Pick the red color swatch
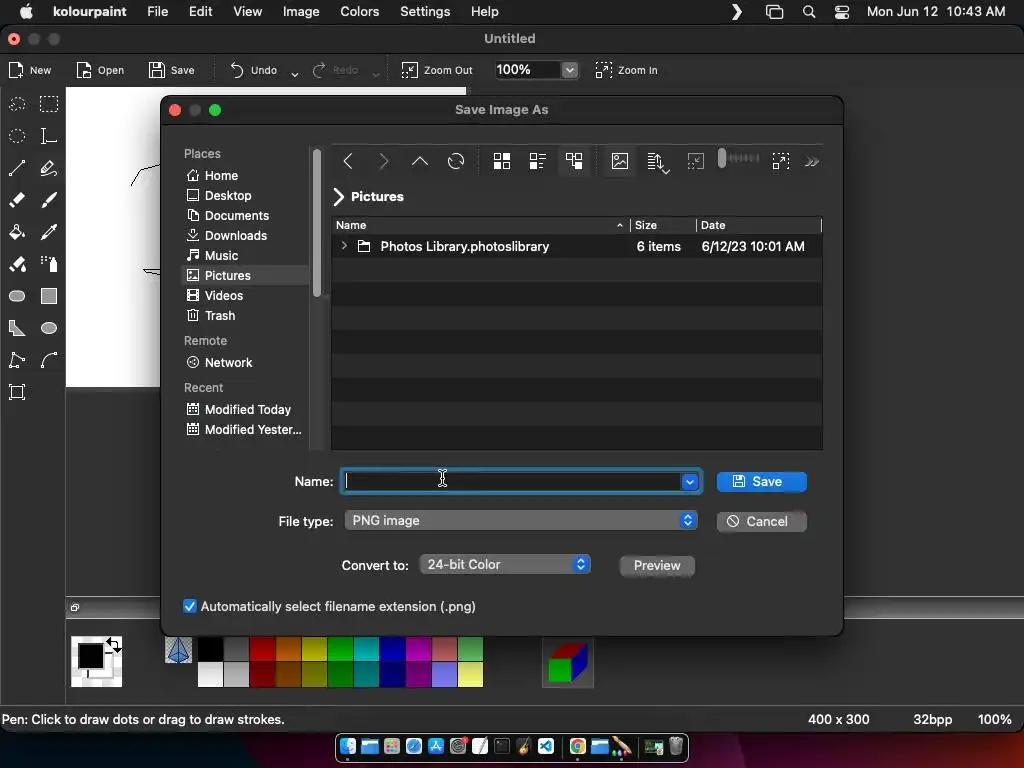 coord(262,649)
